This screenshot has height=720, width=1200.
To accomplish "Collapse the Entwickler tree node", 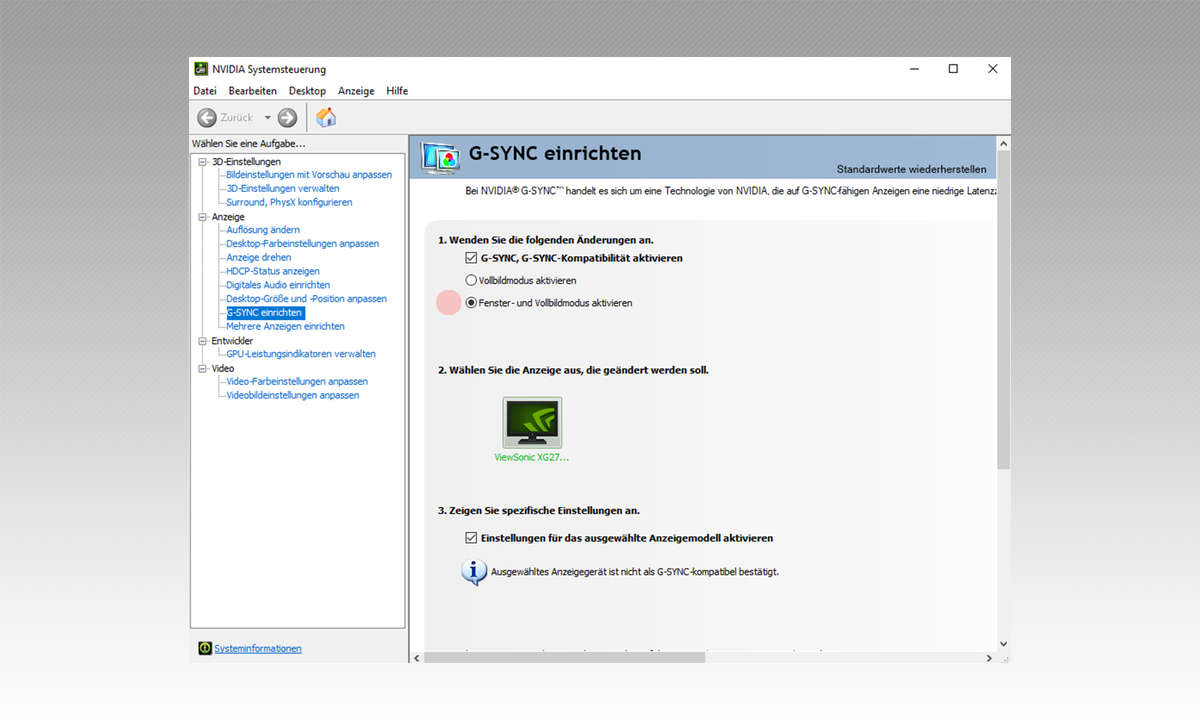I will click(x=203, y=341).
